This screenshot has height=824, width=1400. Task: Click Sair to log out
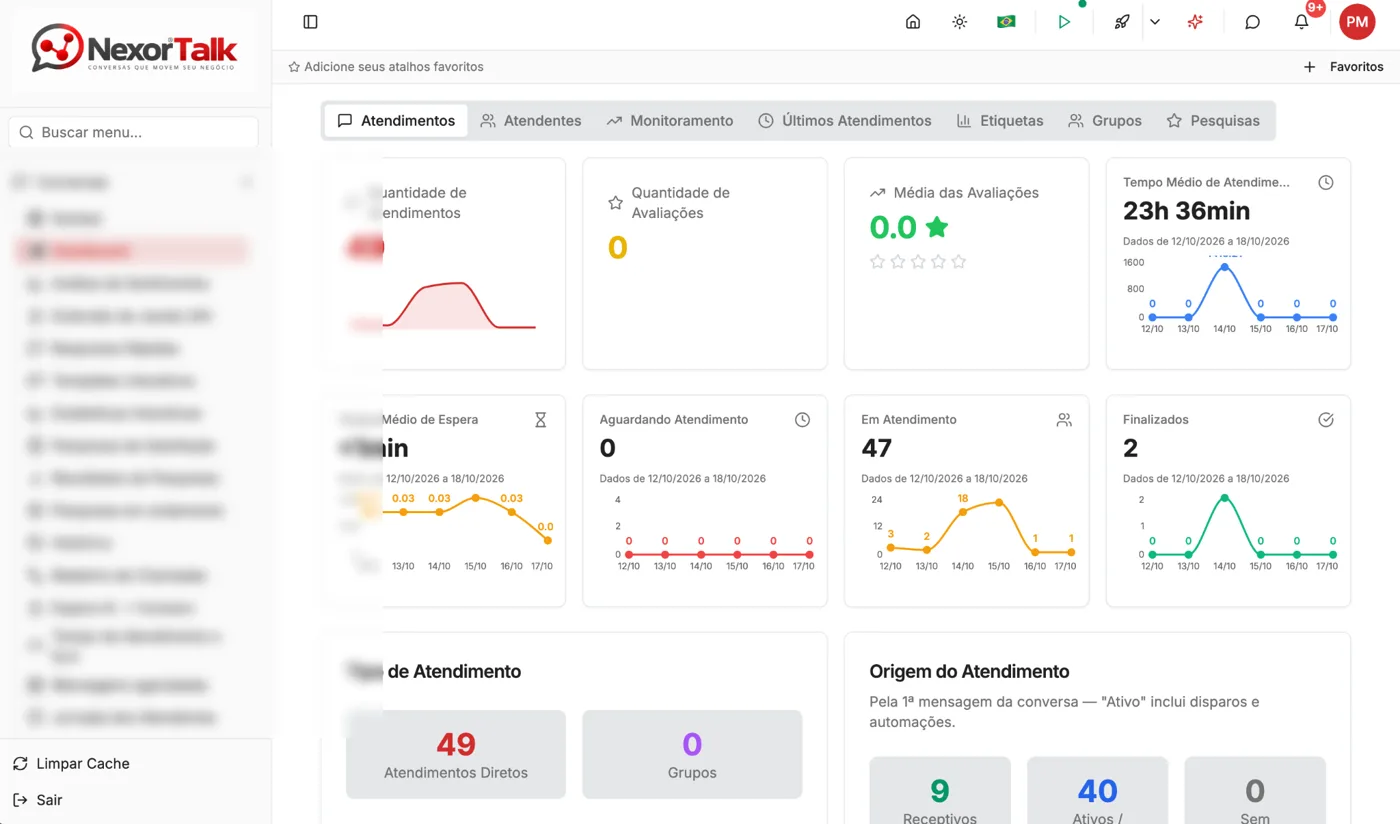click(x=49, y=800)
